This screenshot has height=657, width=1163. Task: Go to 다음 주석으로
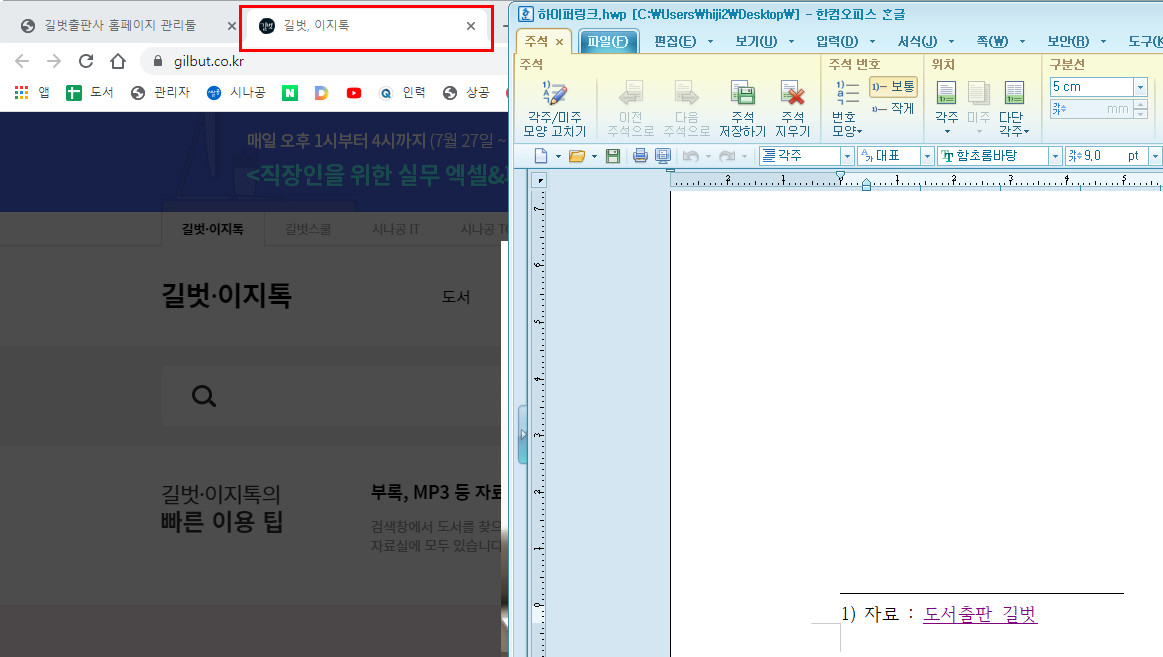686,108
